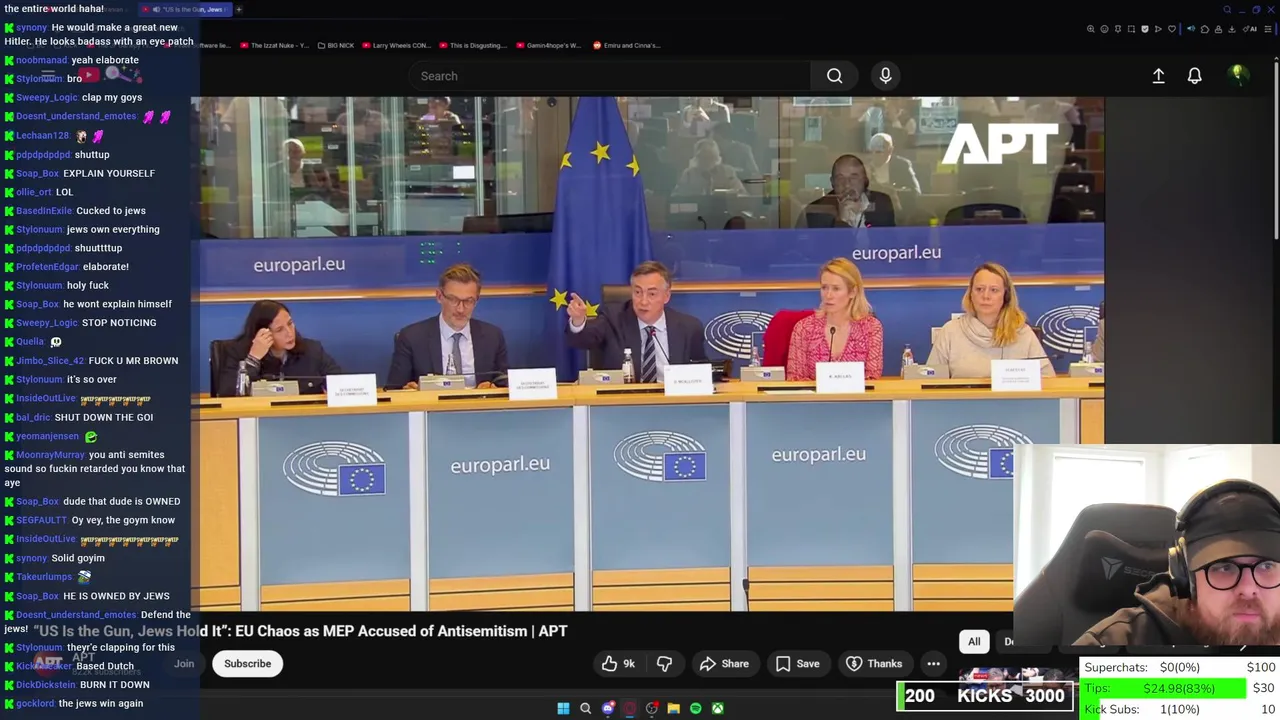Open the ad blocker shield icon
1280x720 pixels.
coord(1145,29)
